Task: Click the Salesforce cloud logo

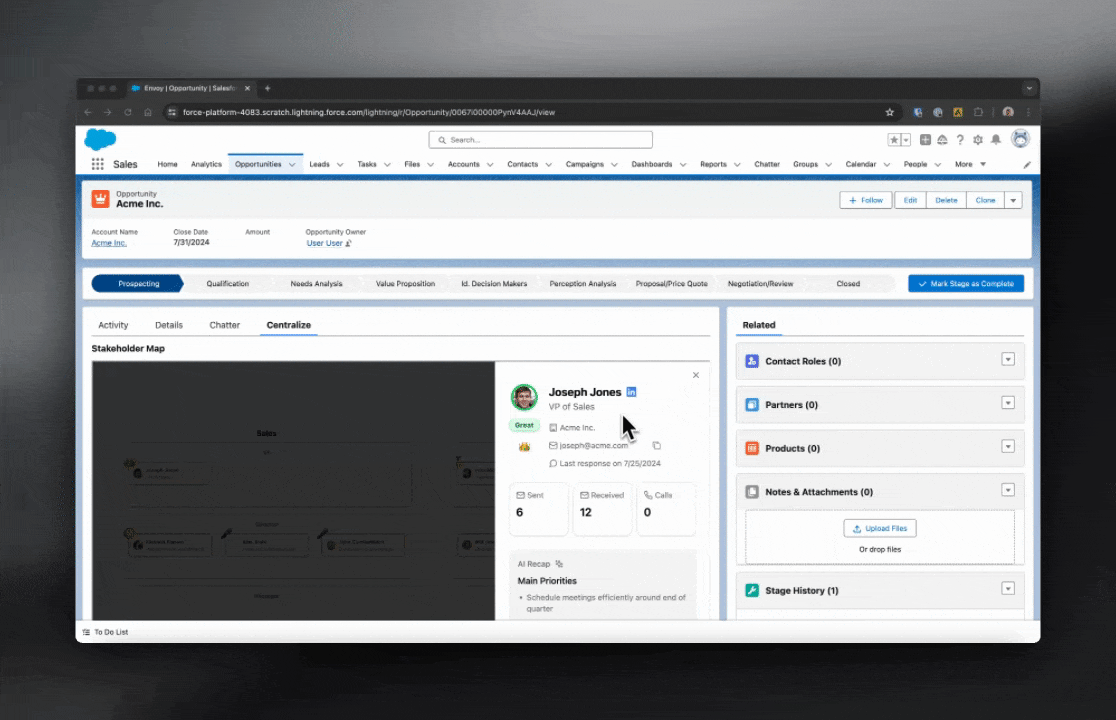Action: coord(100,140)
